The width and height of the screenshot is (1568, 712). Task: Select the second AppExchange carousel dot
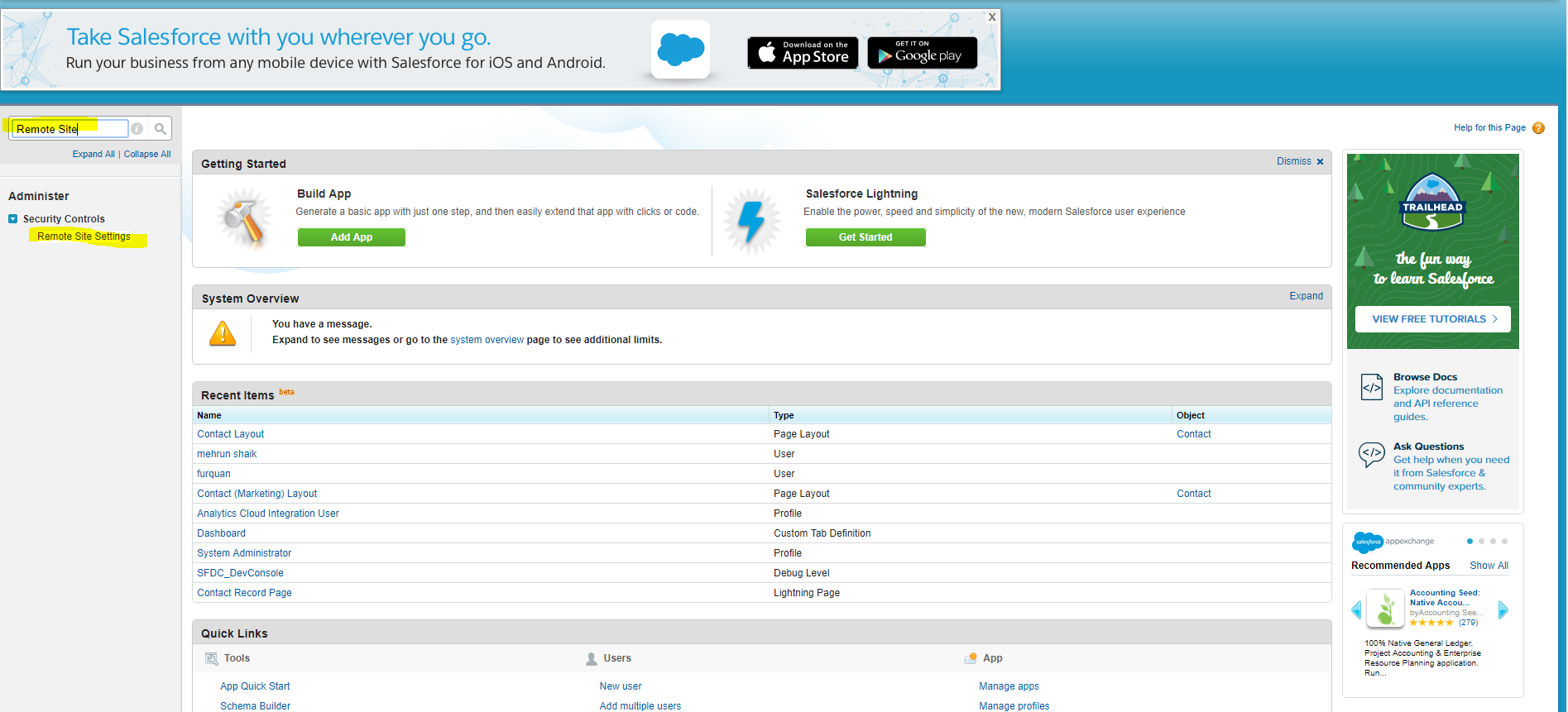(1481, 542)
